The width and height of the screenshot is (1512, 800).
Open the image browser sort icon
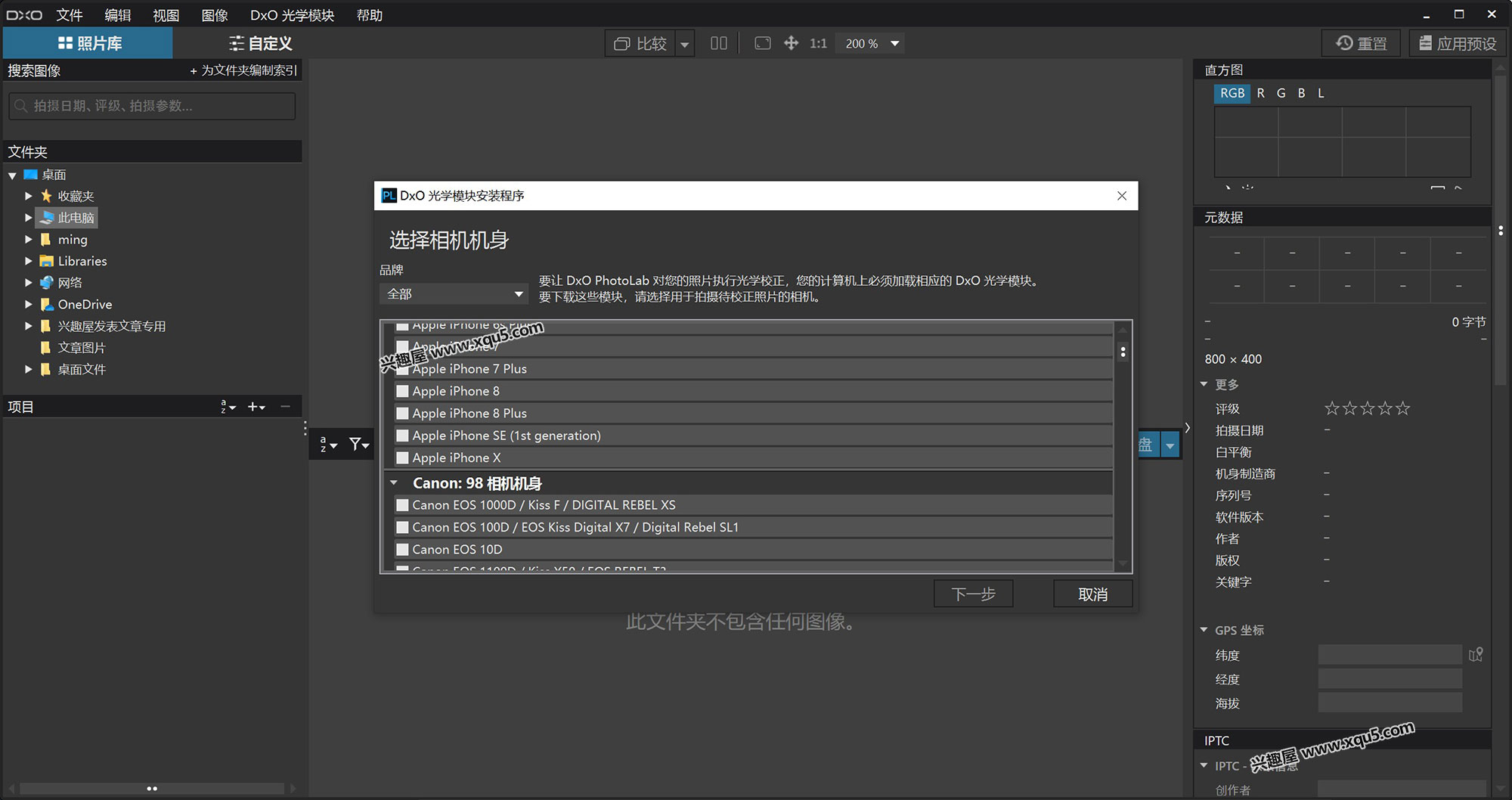327,444
